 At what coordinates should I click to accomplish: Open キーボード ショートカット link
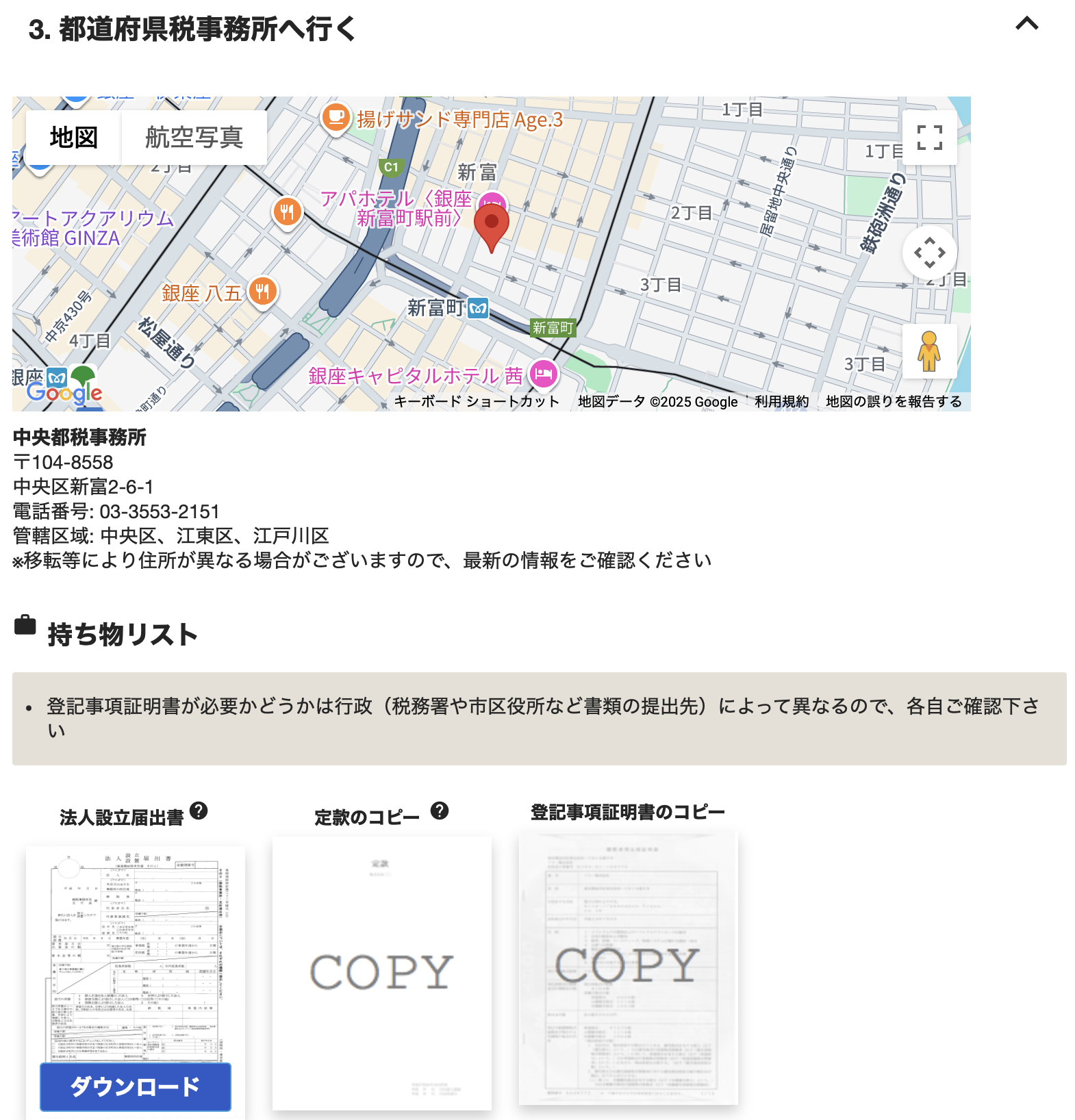pyautogui.click(x=477, y=402)
